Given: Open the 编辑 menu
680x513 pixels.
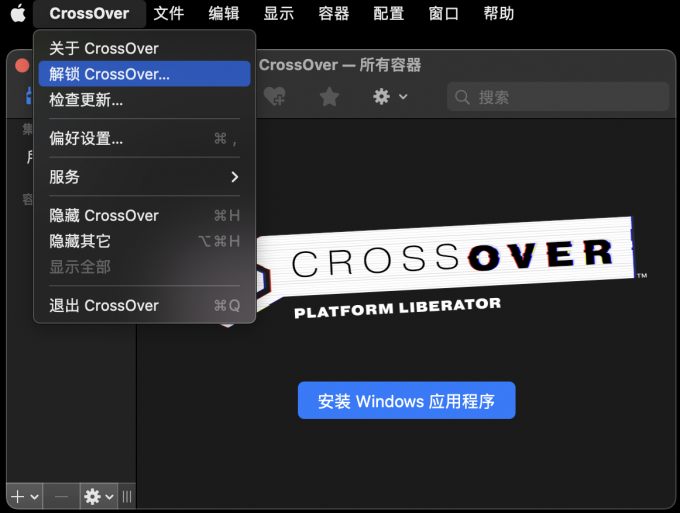Looking at the screenshot, I should [x=224, y=13].
